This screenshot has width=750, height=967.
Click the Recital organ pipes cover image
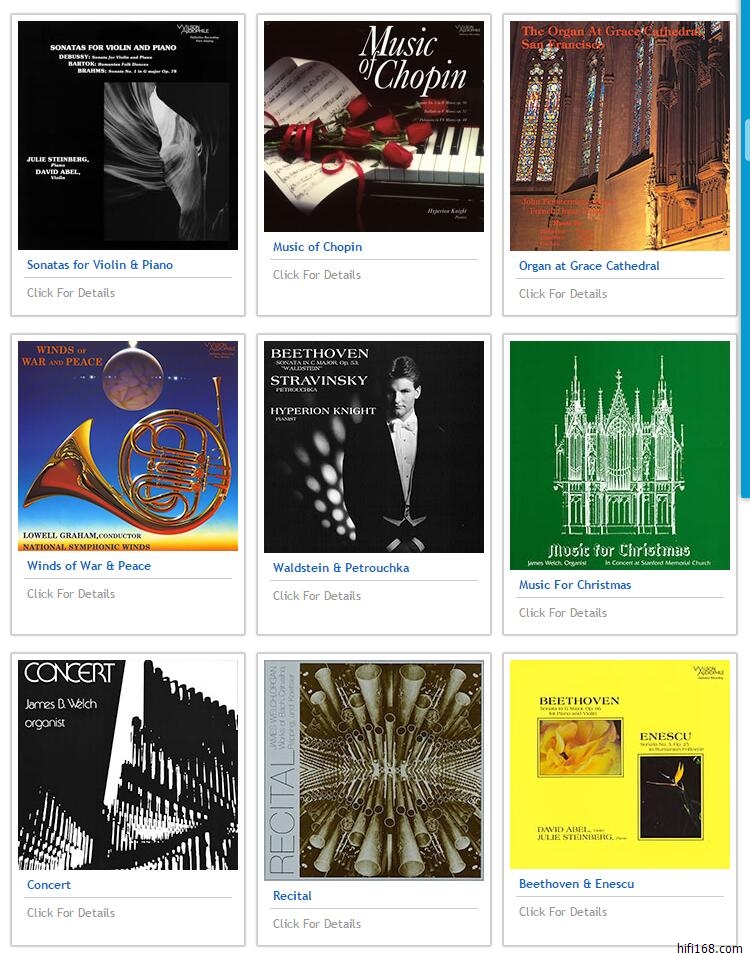(x=374, y=770)
